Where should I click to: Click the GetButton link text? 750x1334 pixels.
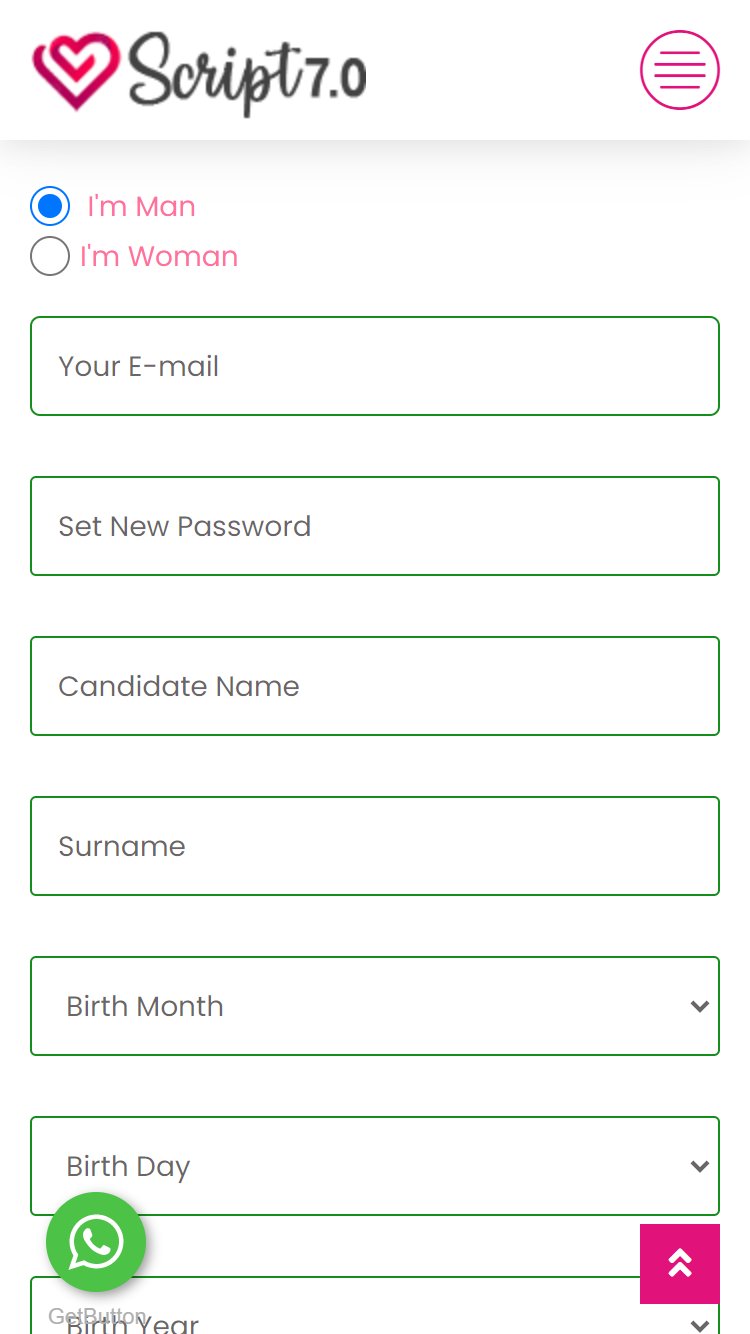(97, 1316)
